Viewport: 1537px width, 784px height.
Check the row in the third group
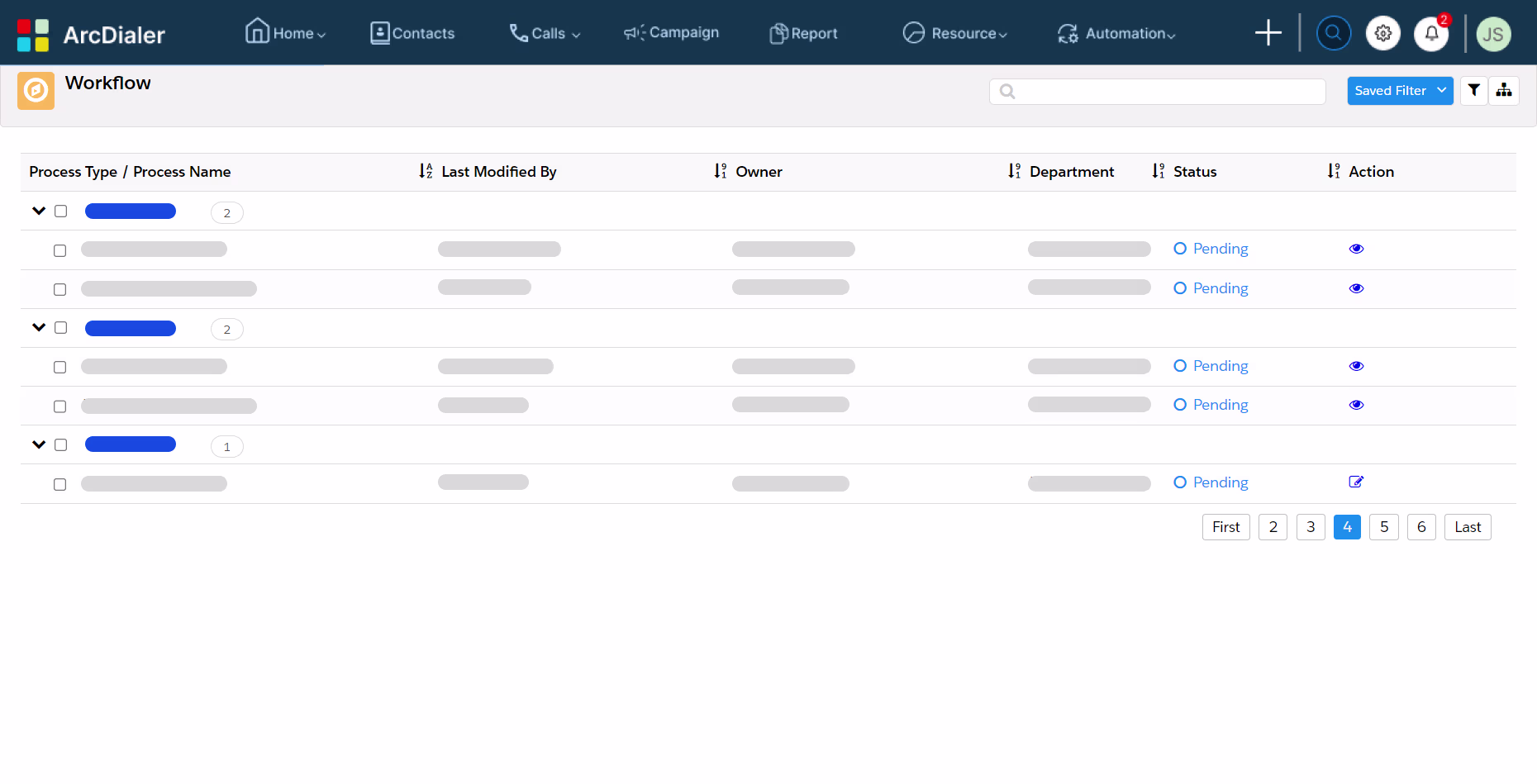[59, 484]
